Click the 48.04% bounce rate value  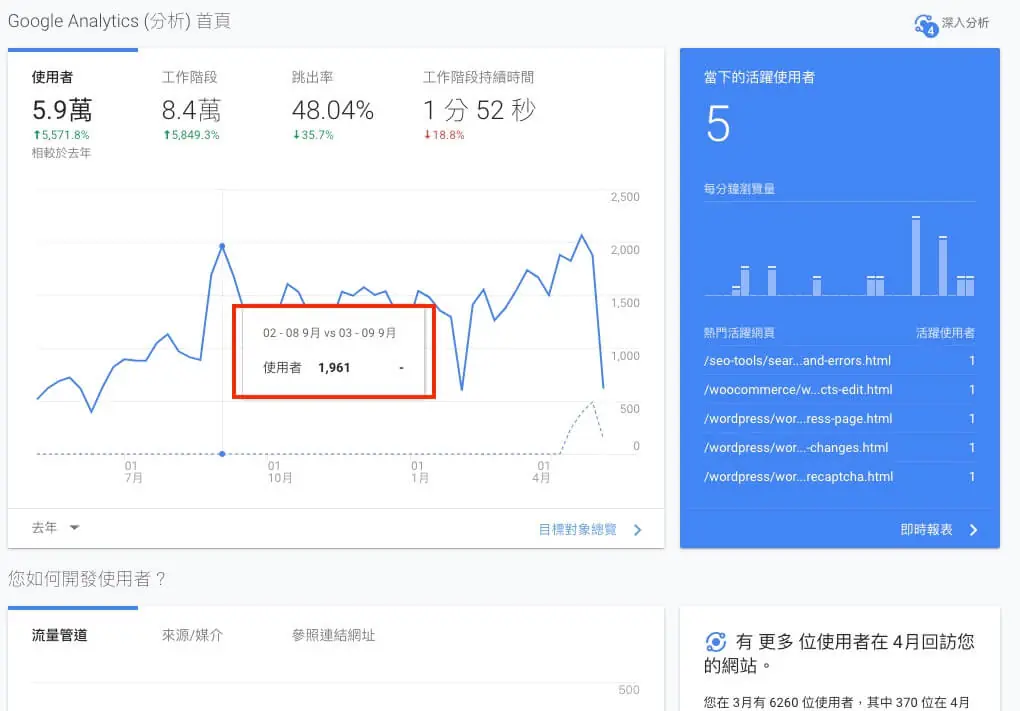(x=332, y=110)
